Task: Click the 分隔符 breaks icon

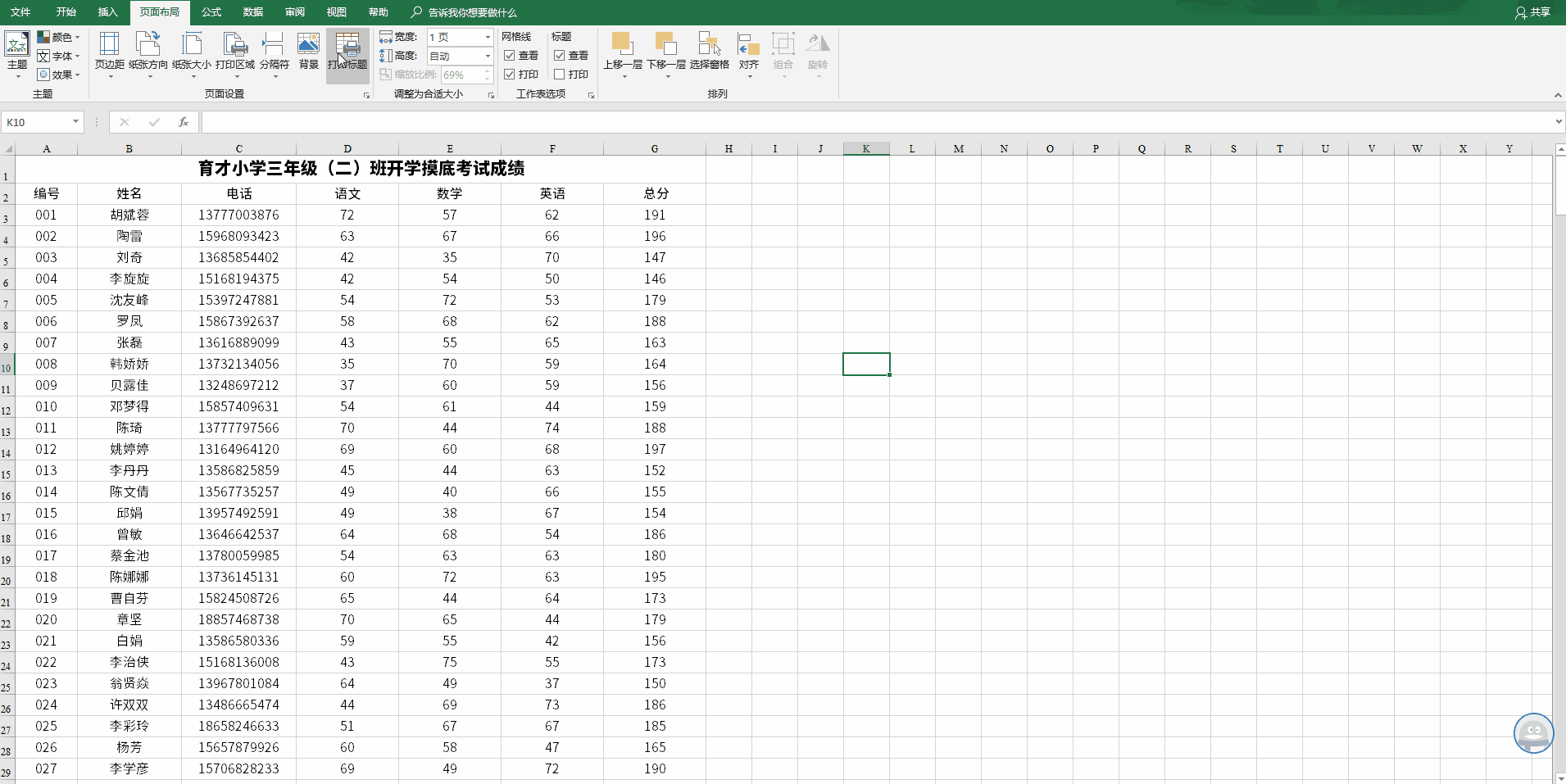Action: tap(274, 51)
